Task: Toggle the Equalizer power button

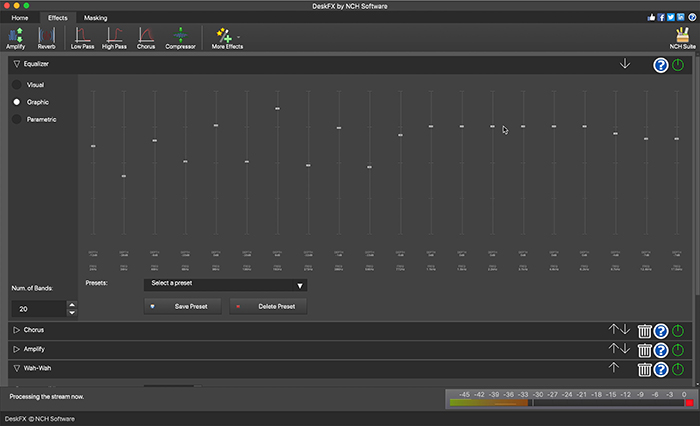Action: click(678, 65)
